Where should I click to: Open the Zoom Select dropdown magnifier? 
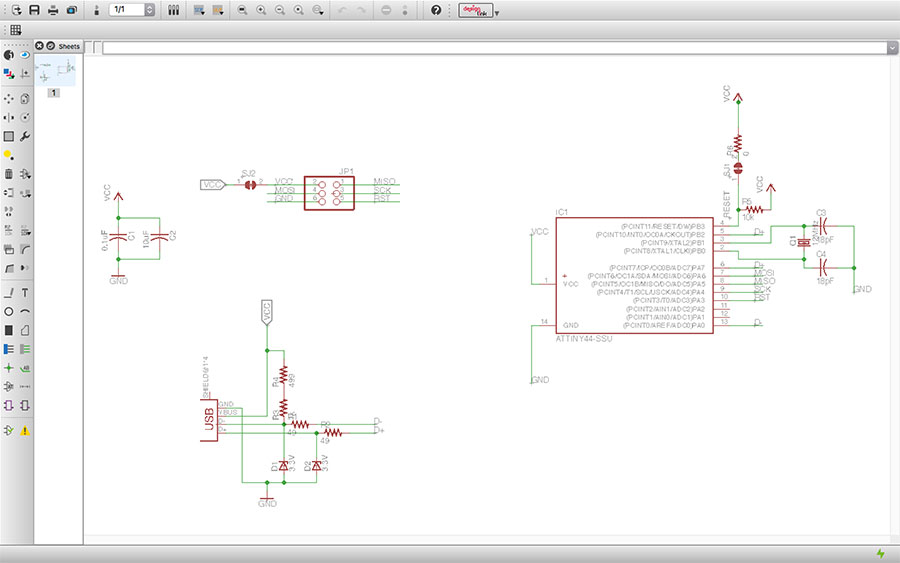318,10
